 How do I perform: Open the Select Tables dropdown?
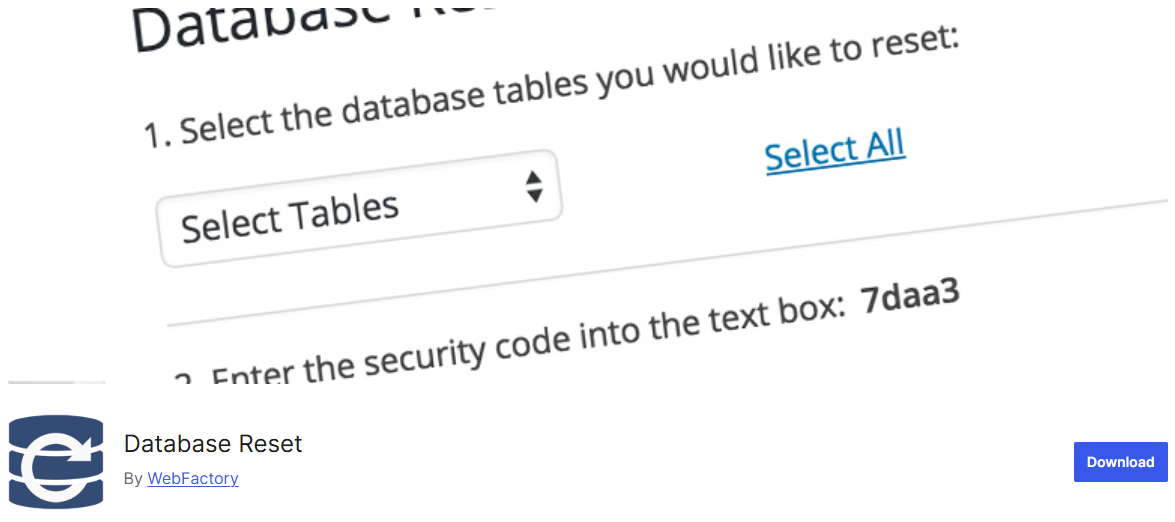pos(359,208)
